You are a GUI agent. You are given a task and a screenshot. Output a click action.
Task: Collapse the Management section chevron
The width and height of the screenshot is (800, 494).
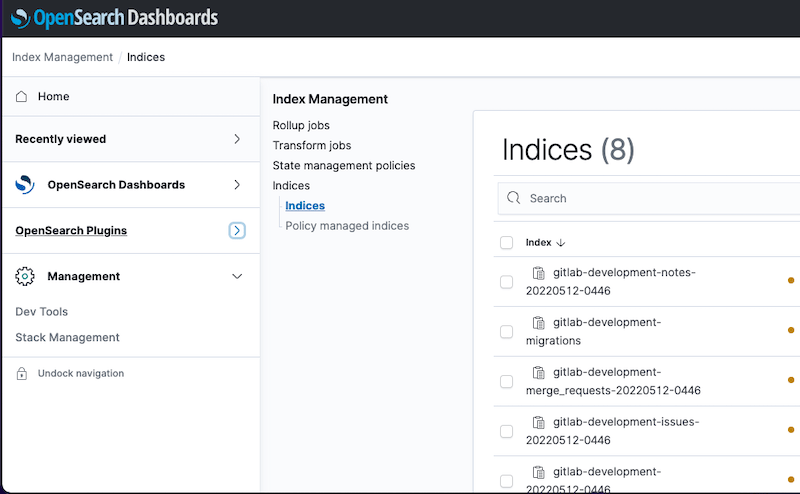pyautogui.click(x=237, y=276)
